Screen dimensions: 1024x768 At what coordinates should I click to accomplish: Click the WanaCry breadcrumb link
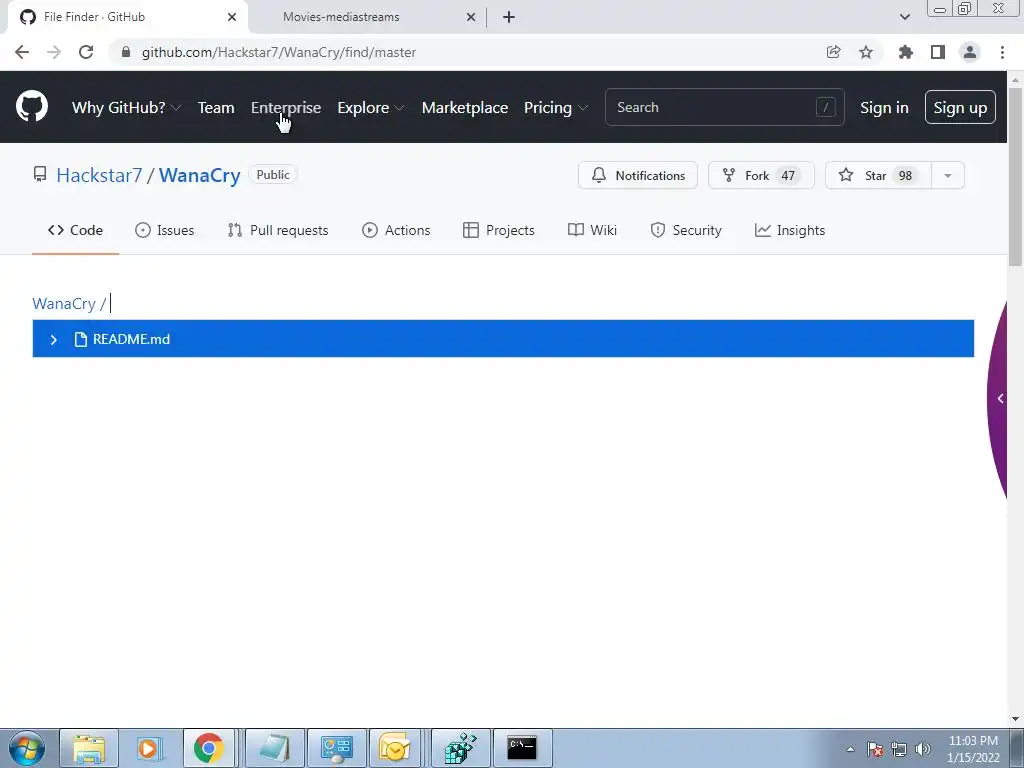tap(64, 304)
